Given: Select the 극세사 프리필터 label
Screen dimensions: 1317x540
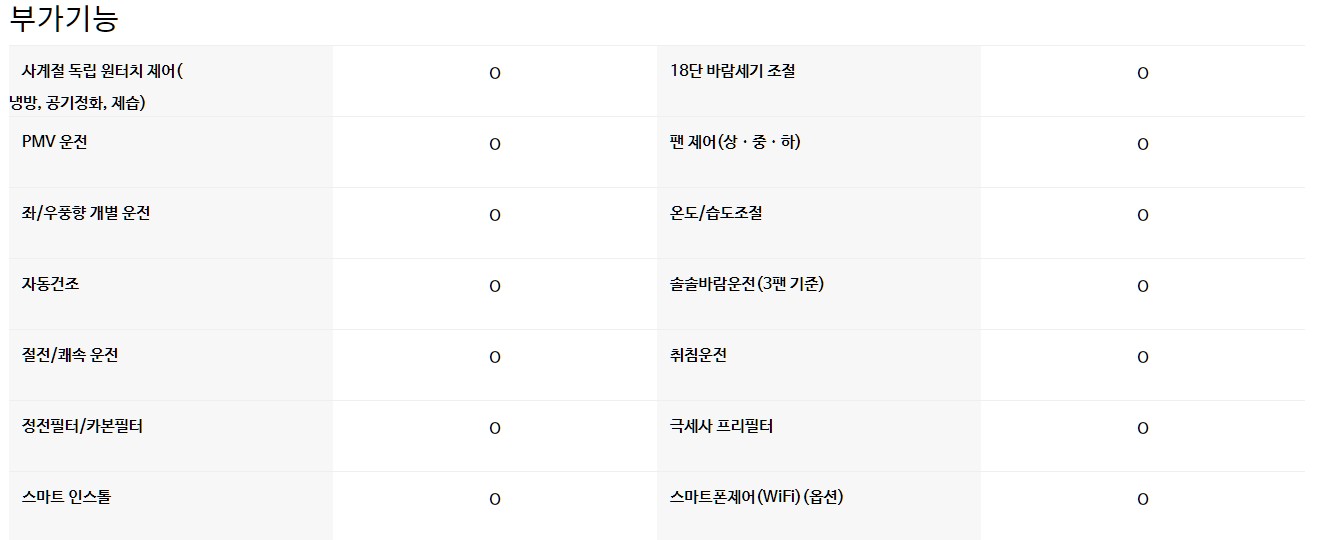Looking at the screenshot, I should click(x=721, y=426).
